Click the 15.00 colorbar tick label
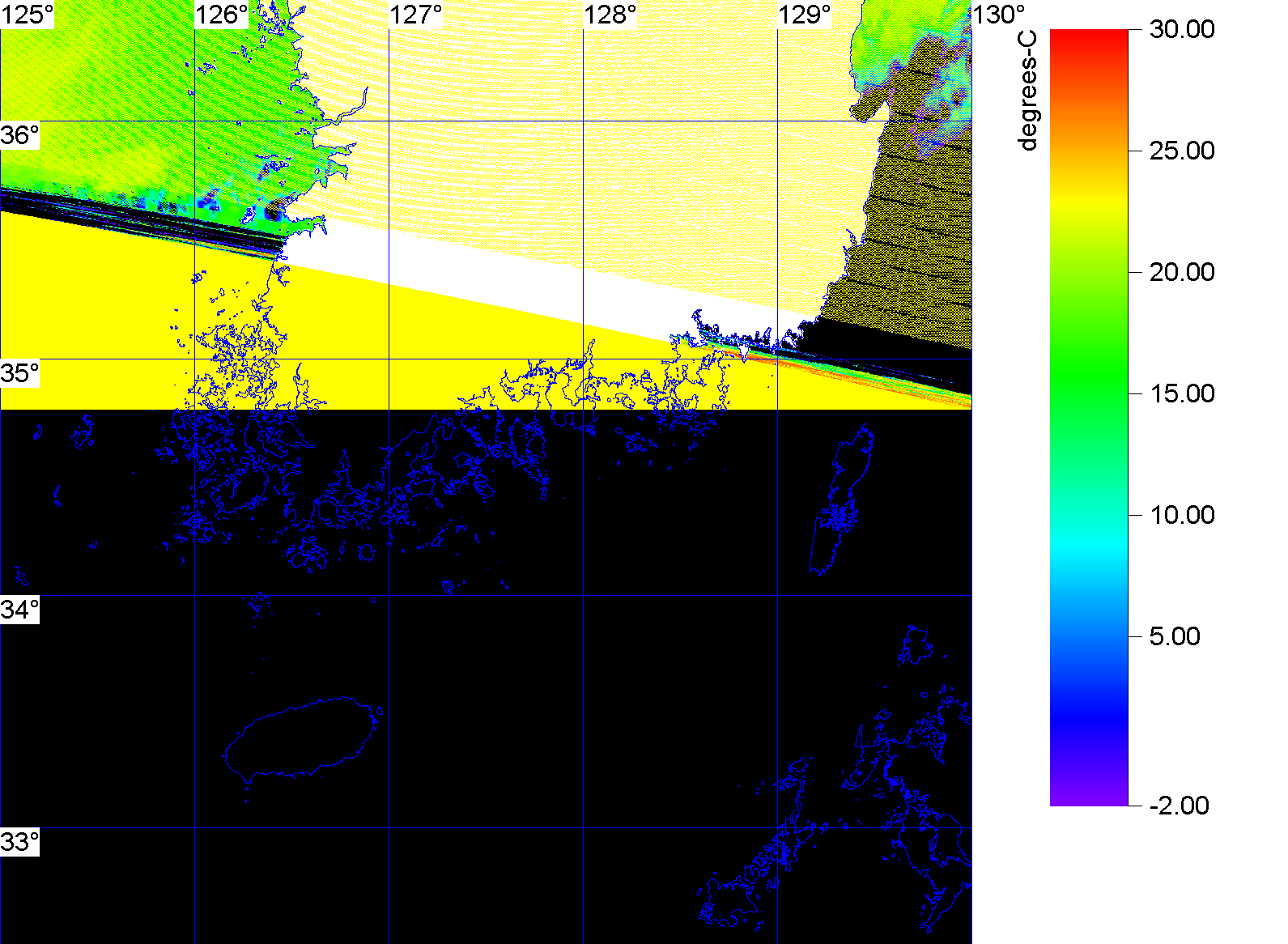 click(x=1182, y=393)
